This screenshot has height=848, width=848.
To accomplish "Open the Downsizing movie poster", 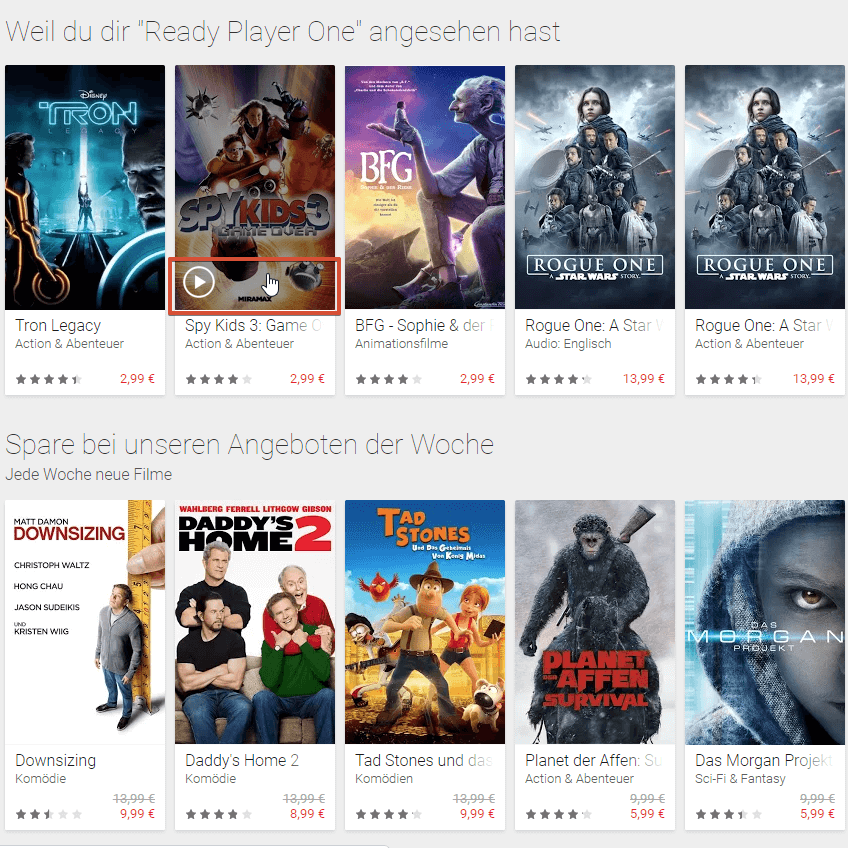I will click(85, 622).
